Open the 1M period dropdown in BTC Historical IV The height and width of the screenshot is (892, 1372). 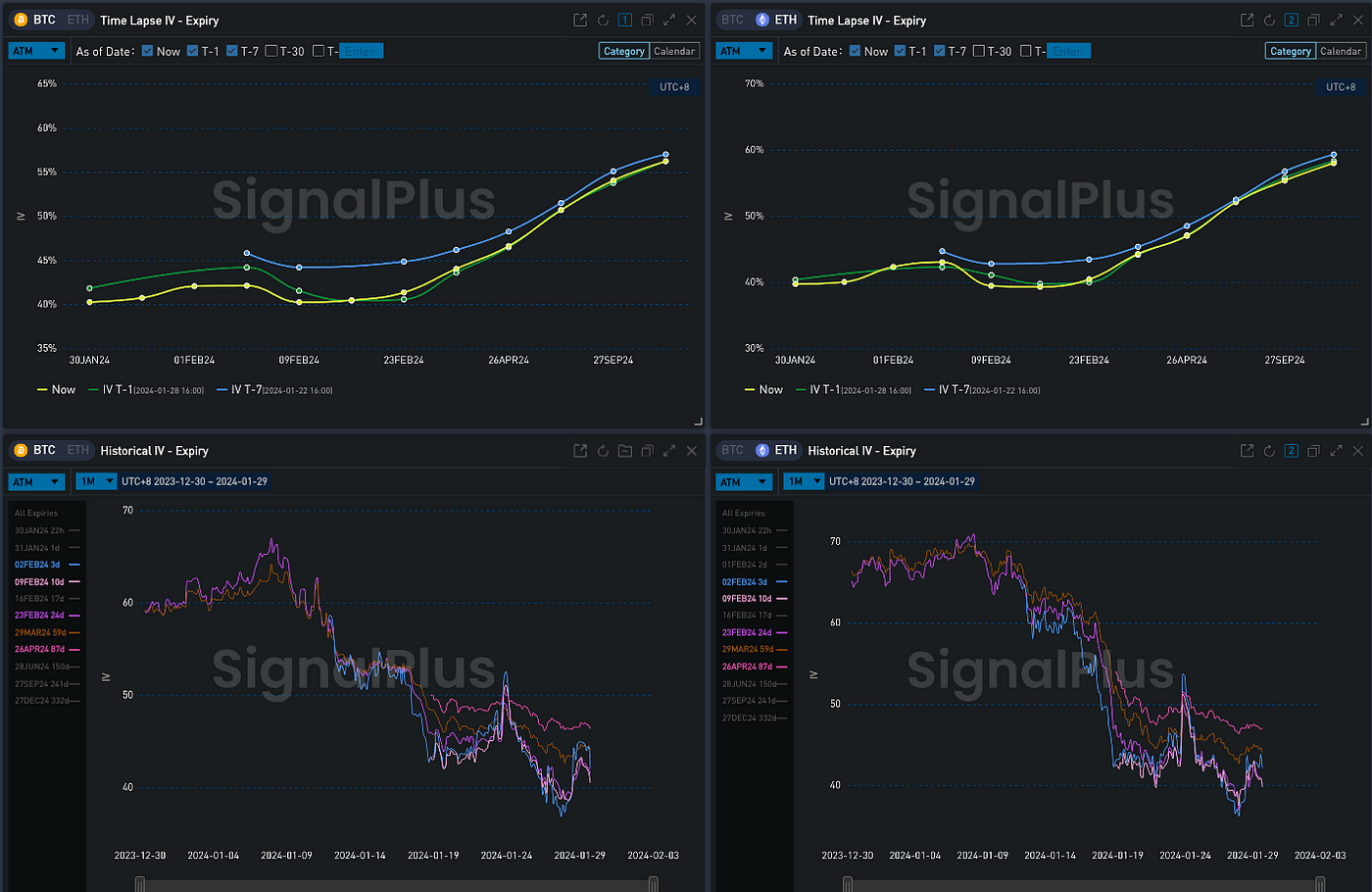tap(97, 481)
